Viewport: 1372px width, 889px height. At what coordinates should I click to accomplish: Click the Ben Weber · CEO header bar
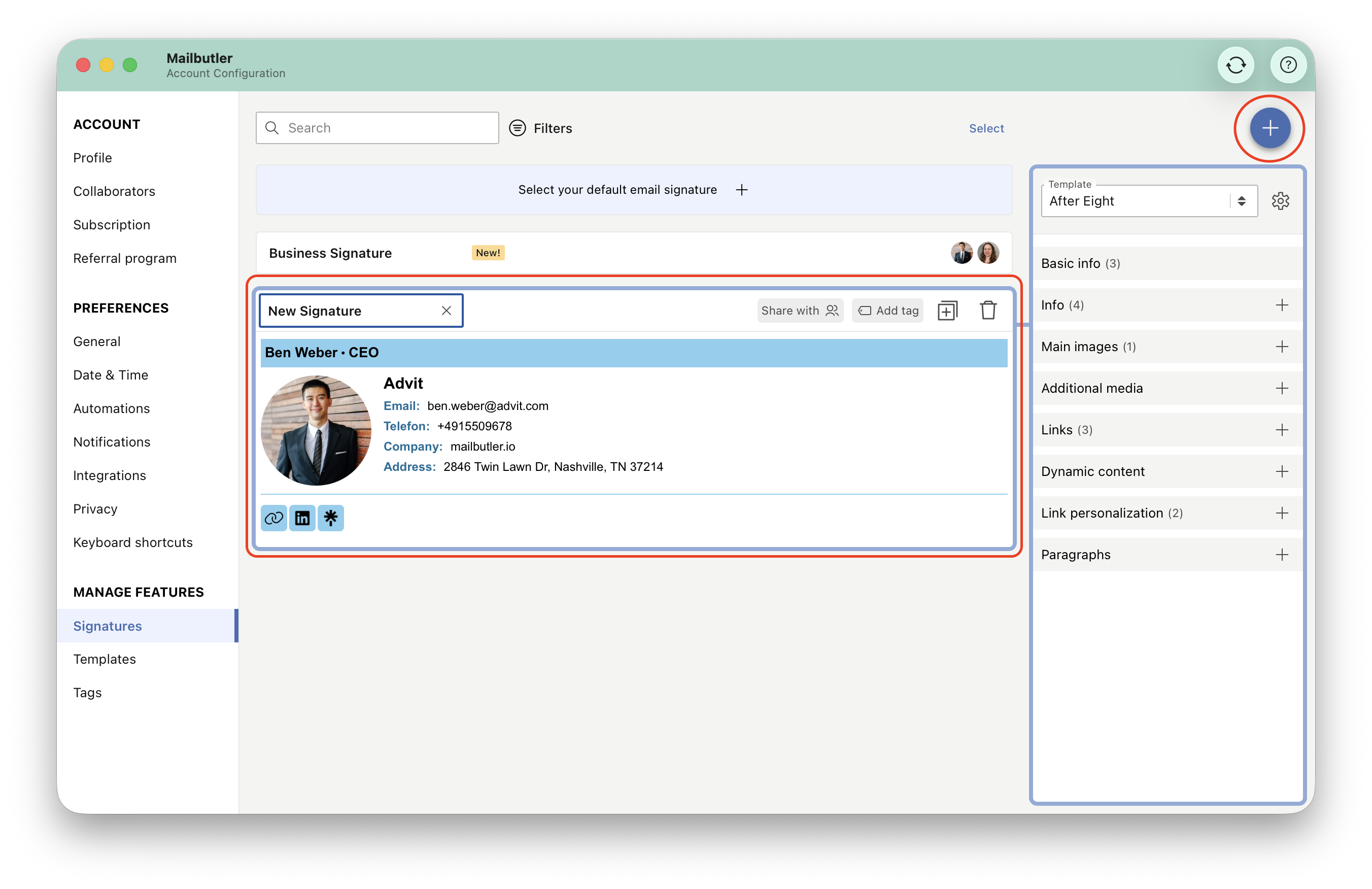[x=634, y=353]
